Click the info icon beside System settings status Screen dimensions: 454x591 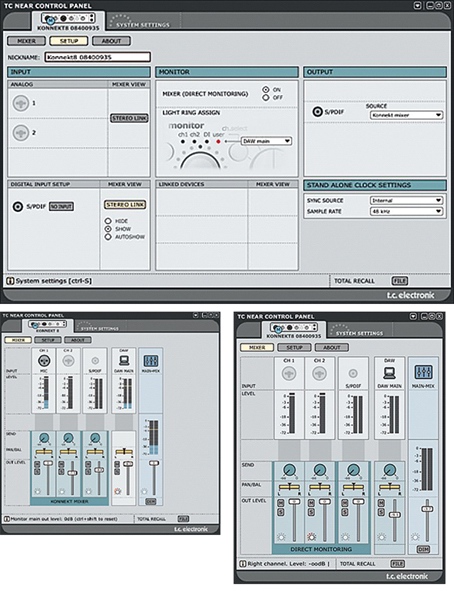point(10,281)
